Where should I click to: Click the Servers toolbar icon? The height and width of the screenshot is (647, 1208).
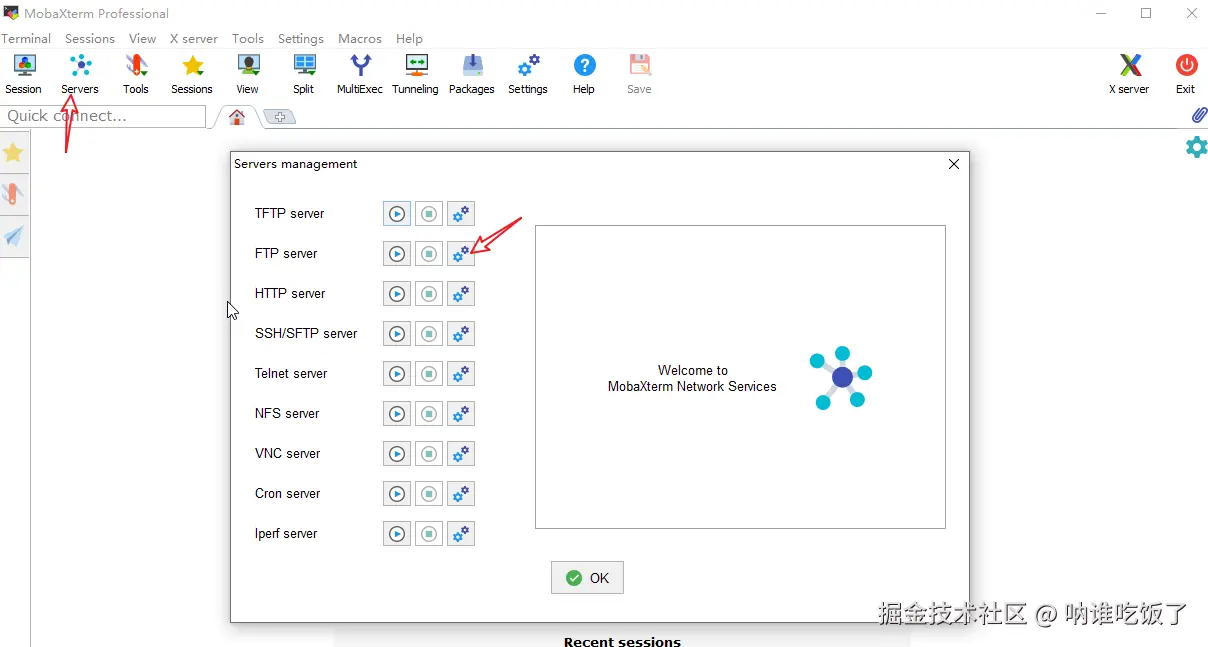(80, 75)
